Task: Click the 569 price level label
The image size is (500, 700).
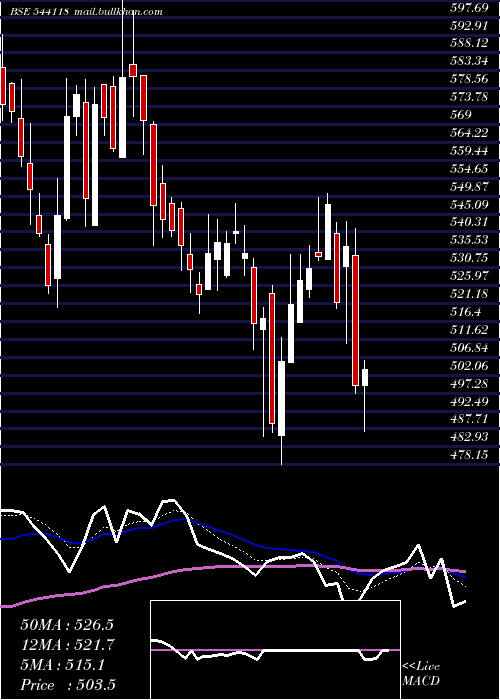Action: (x=461, y=115)
